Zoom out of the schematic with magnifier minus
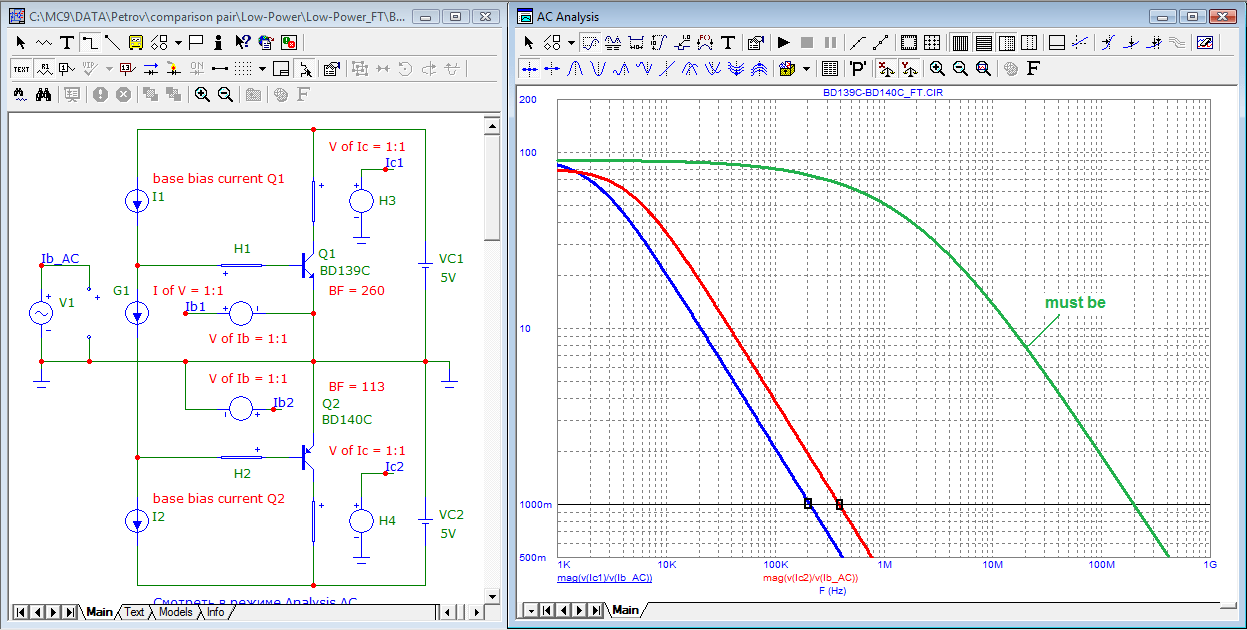This screenshot has height=630, width=1247. point(225,94)
